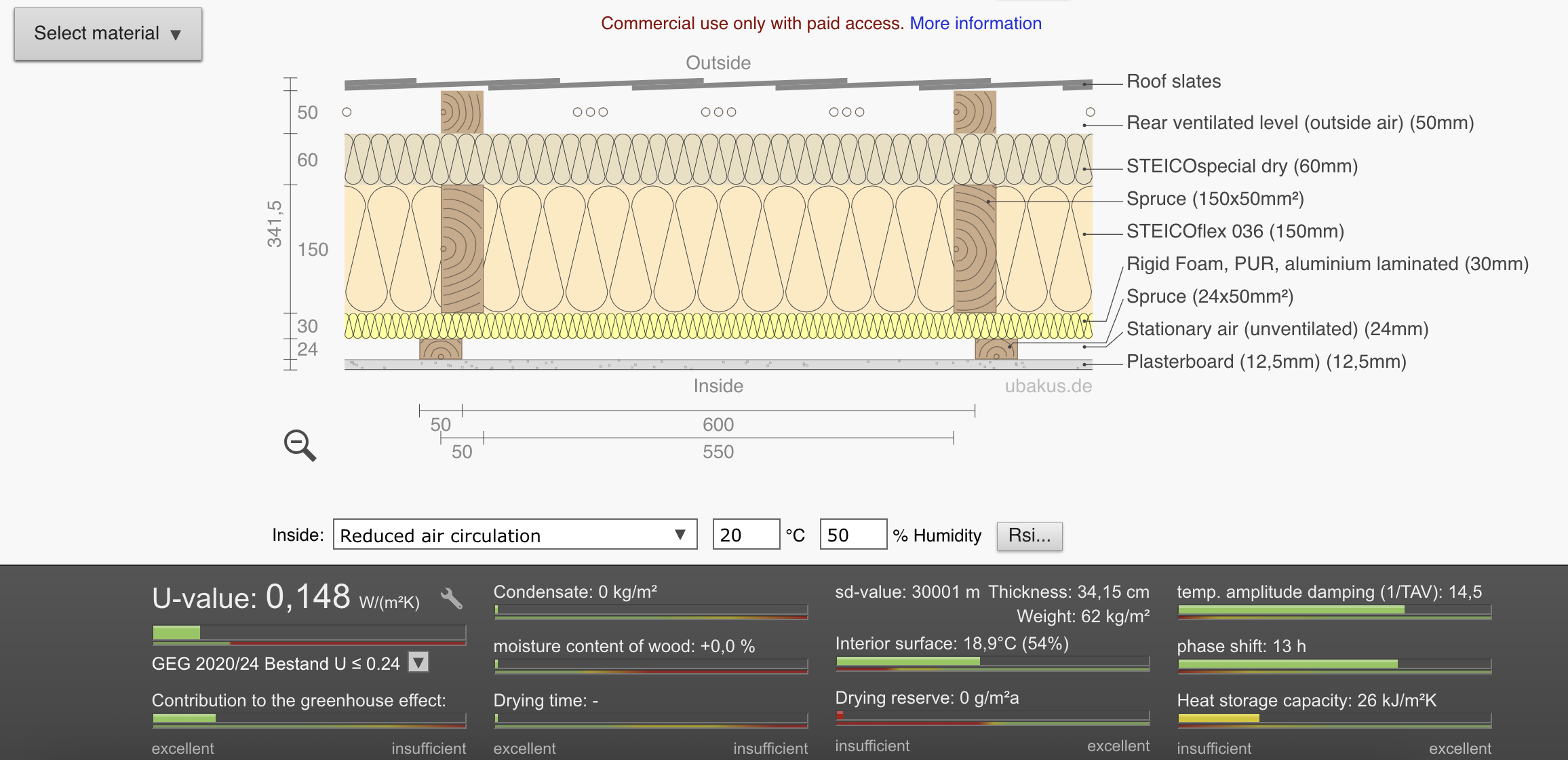Image resolution: width=1568 pixels, height=760 pixels.
Task: Select the STEICOflex 036 (150mm) layer label
Action: (1235, 231)
